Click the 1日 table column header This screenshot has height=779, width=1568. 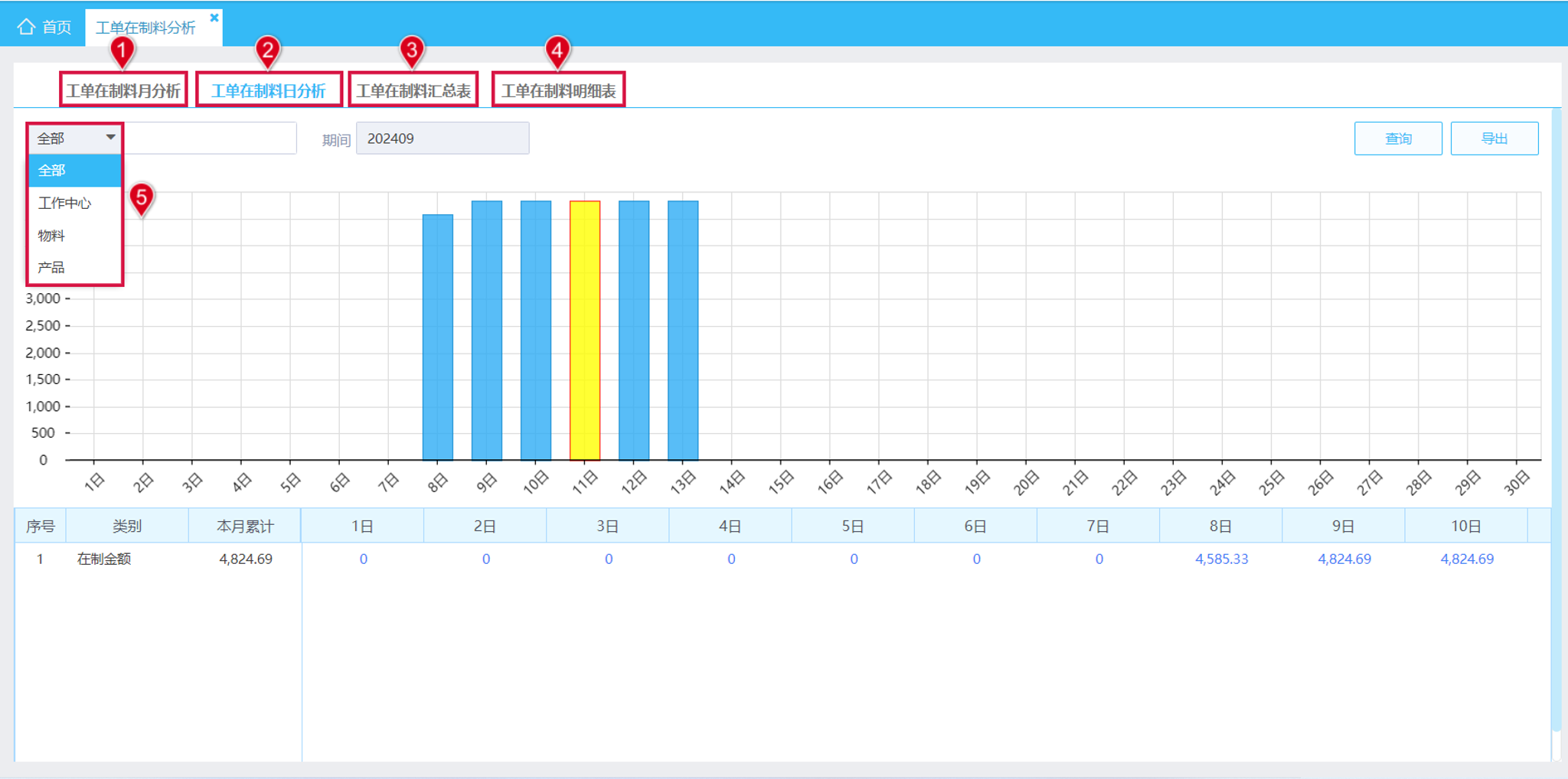coord(363,526)
